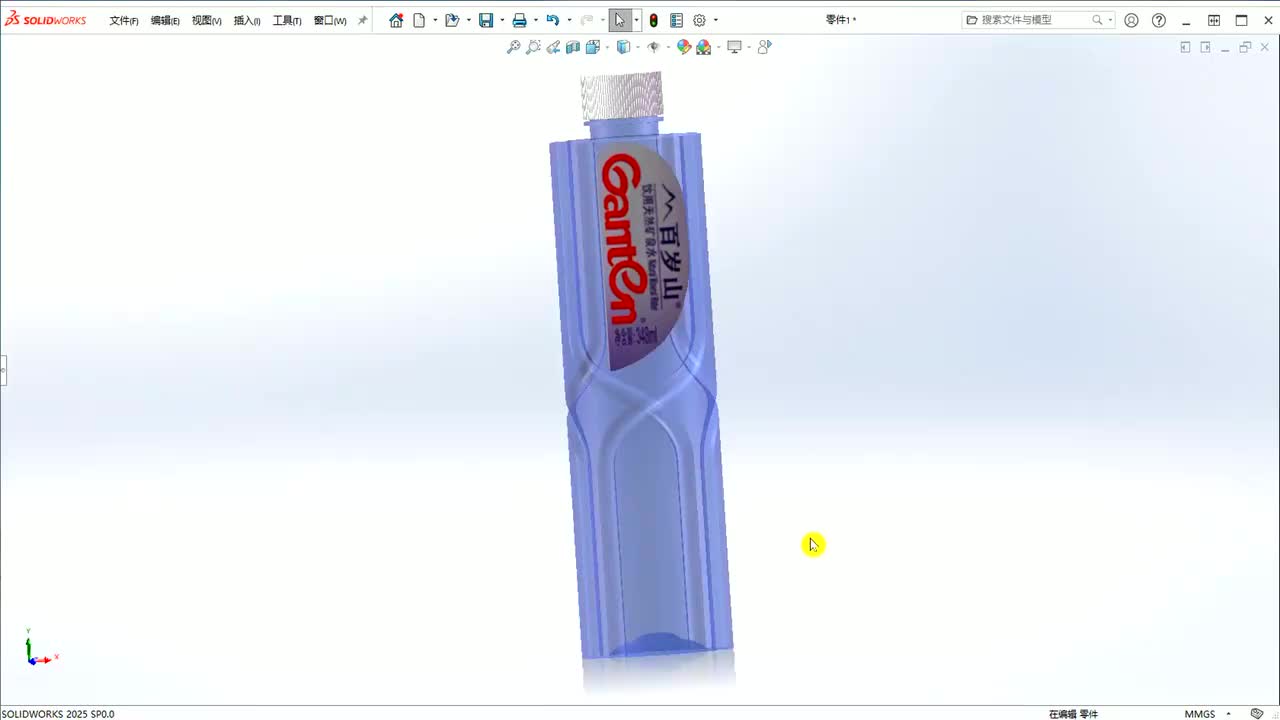This screenshot has height=720, width=1280.
Task: Click the knurled bottle cap on model
Action: coord(622,96)
